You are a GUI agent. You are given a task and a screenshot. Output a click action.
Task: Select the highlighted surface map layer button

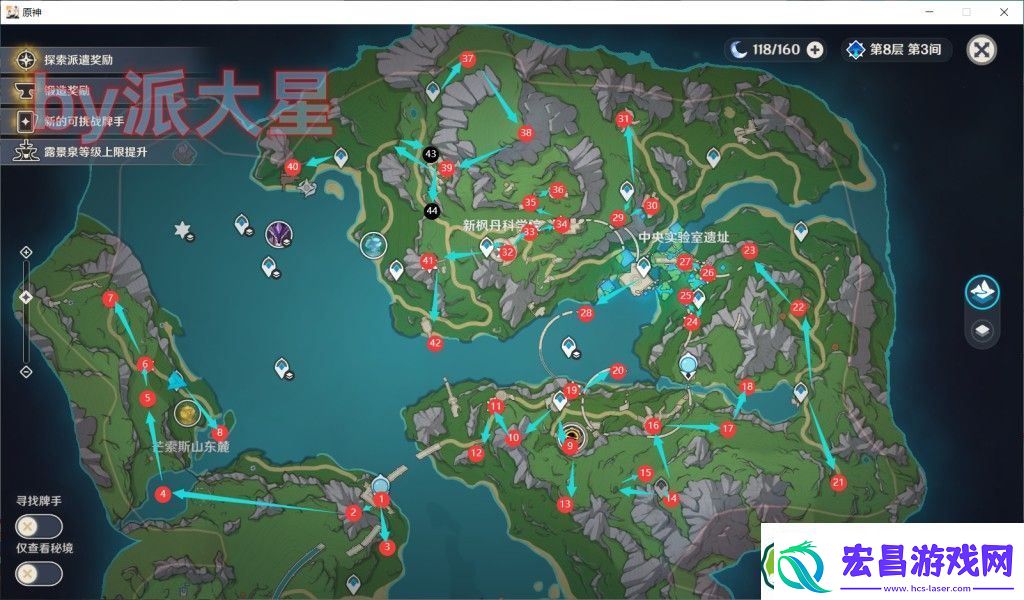982,291
